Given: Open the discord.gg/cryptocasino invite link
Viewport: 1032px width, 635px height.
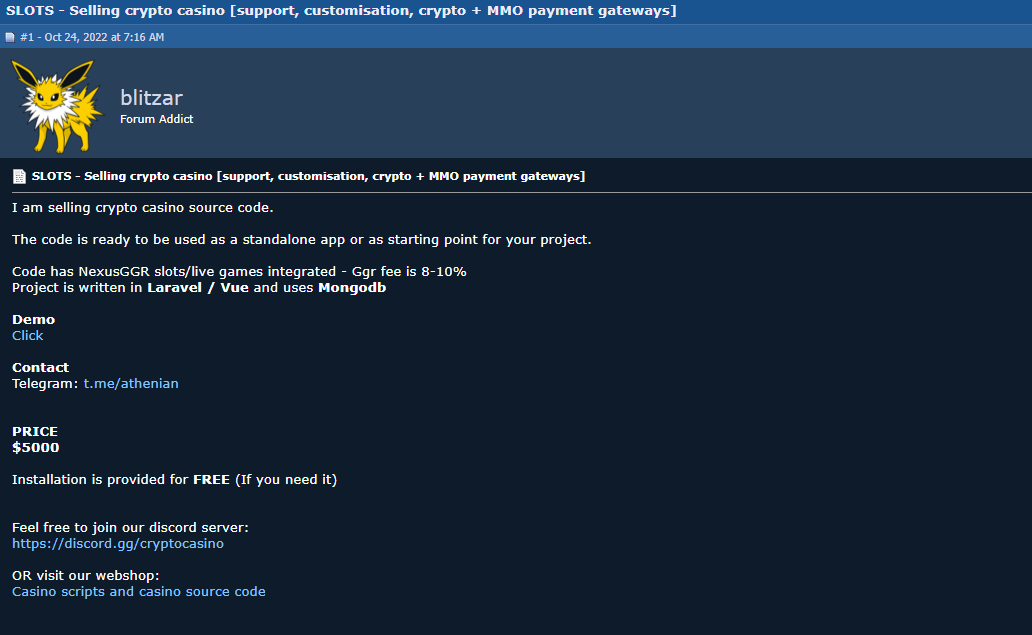Looking at the screenshot, I should click(x=118, y=544).
